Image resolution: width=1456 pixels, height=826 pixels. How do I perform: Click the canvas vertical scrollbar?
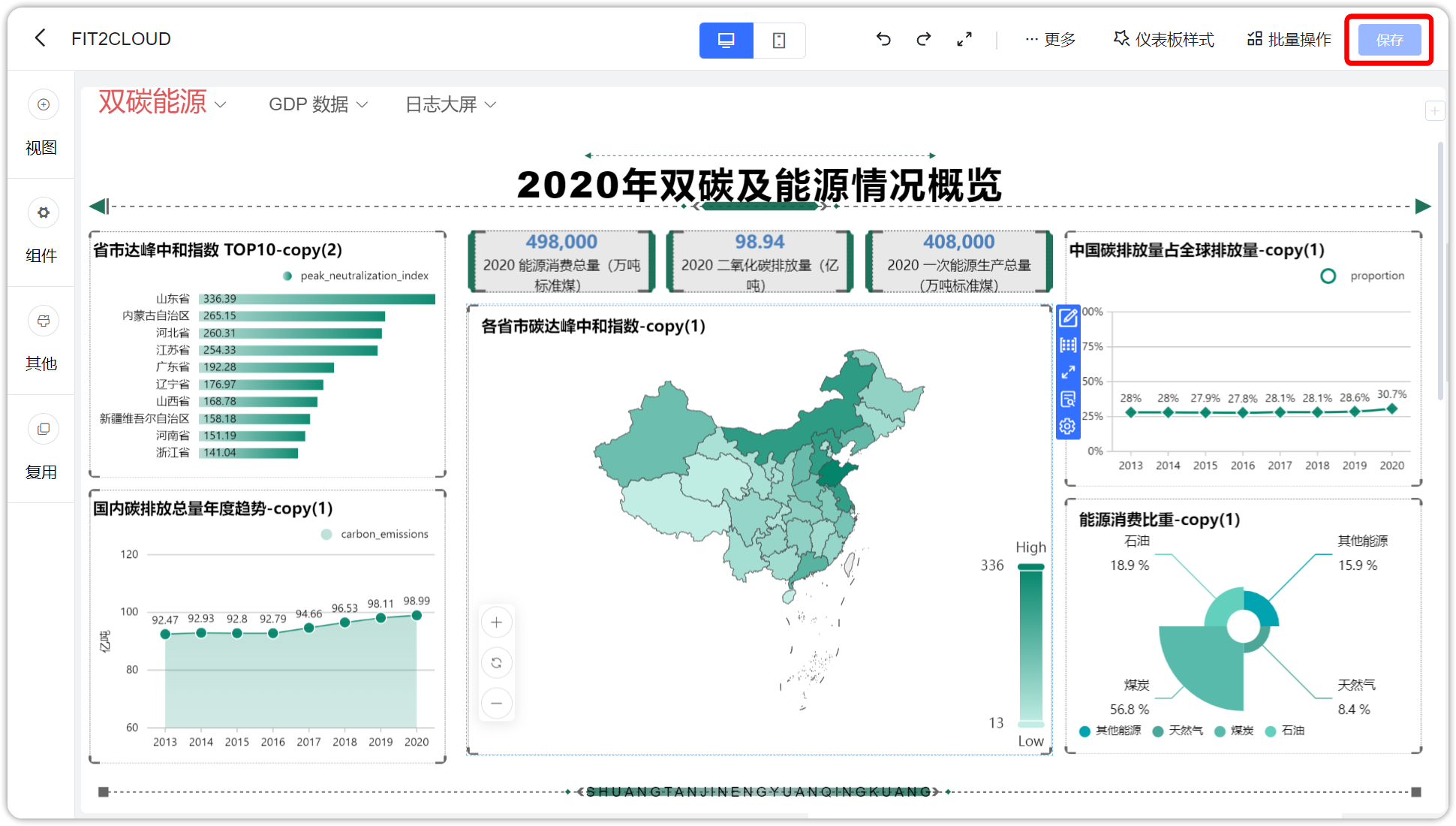tap(1440, 270)
